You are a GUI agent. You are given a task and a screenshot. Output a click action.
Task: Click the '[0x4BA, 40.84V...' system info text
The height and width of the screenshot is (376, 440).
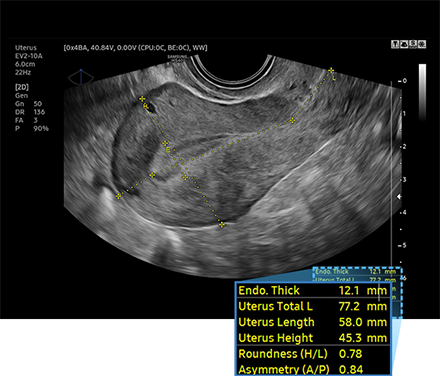point(135,48)
